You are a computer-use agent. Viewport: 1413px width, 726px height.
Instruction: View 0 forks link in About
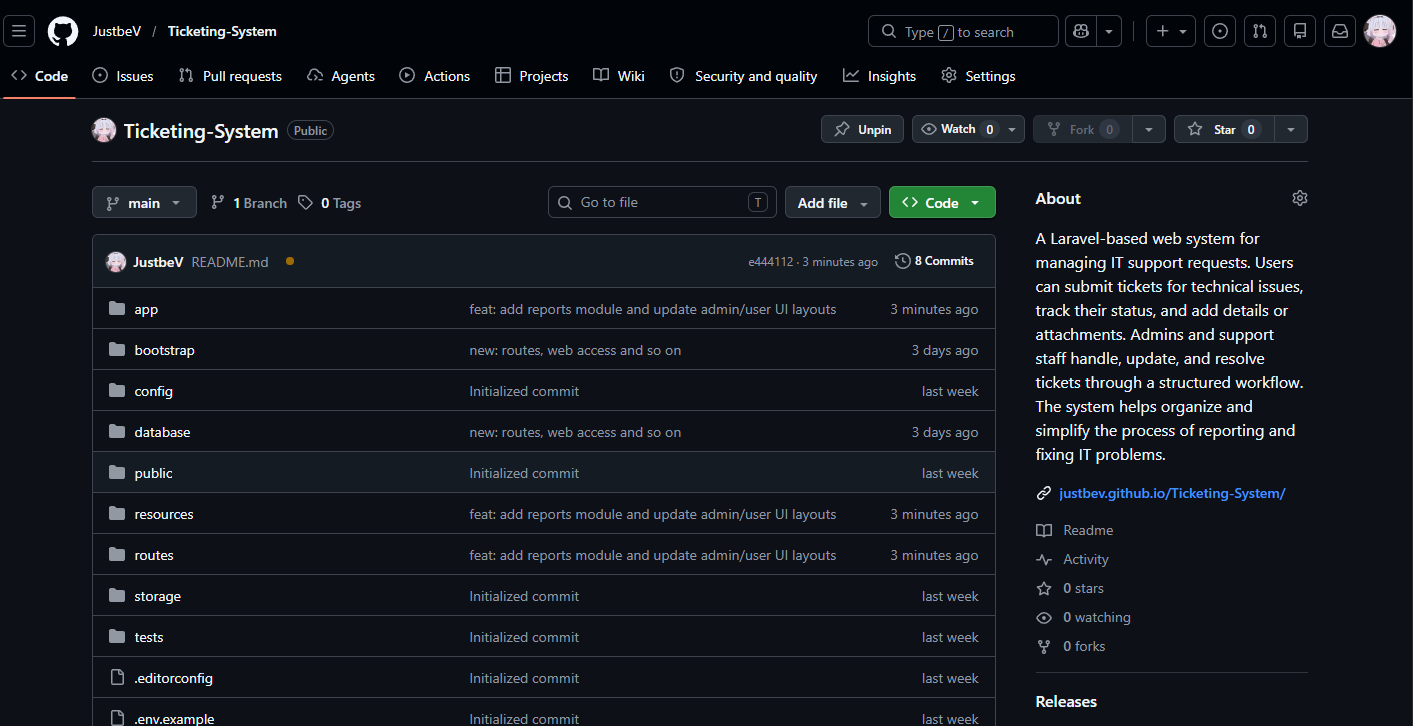tap(1071, 646)
